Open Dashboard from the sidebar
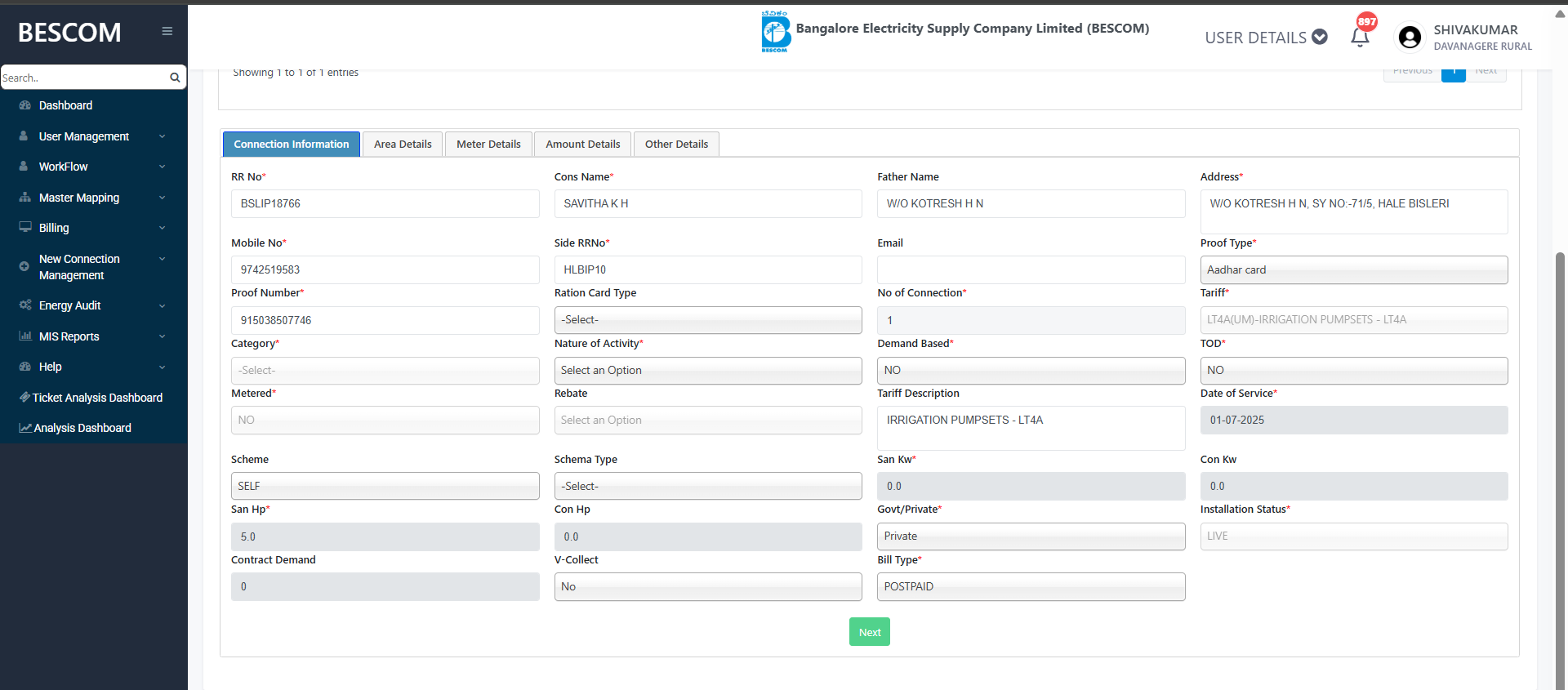 click(x=65, y=105)
